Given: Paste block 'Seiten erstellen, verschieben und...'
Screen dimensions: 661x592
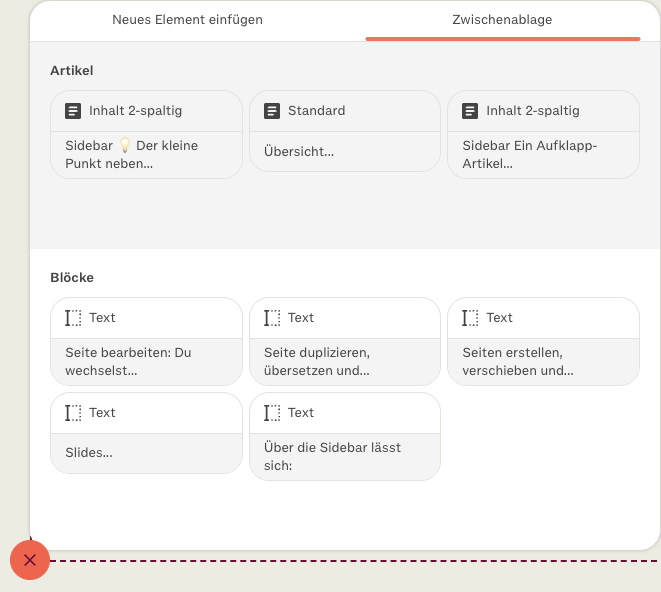Looking at the screenshot, I should (543, 342).
